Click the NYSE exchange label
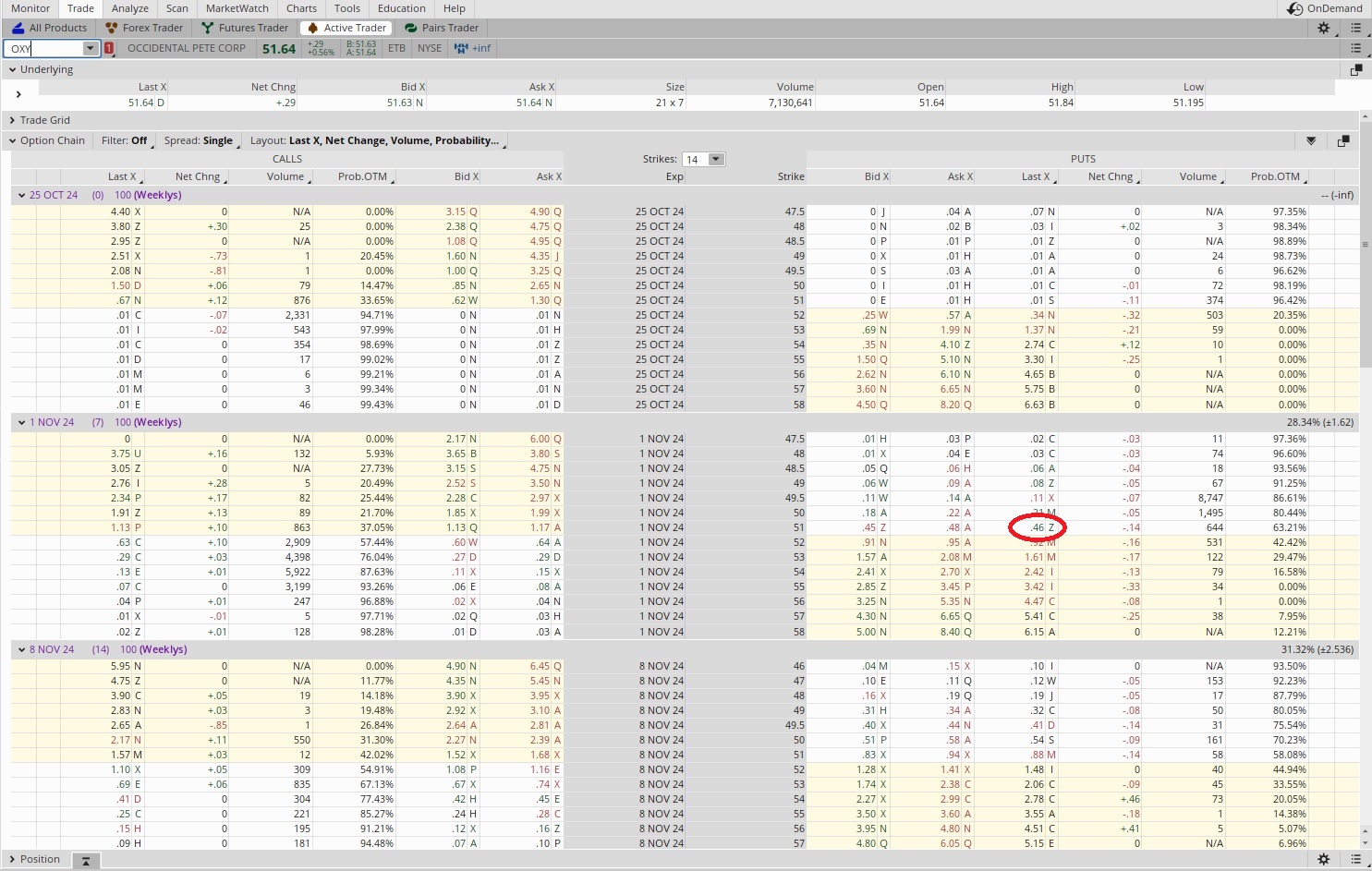 [x=429, y=48]
